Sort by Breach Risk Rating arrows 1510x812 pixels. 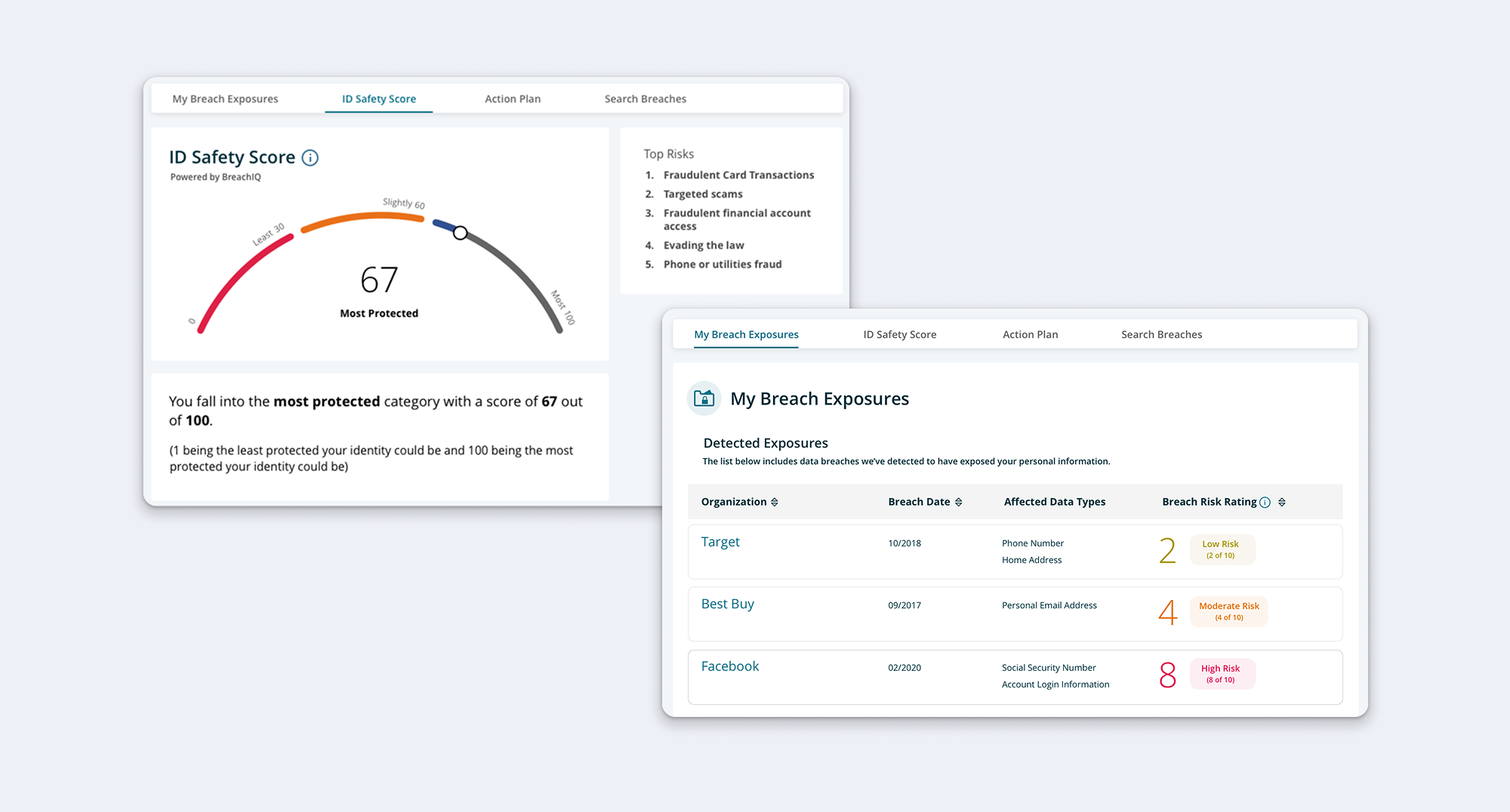click(x=1282, y=503)
